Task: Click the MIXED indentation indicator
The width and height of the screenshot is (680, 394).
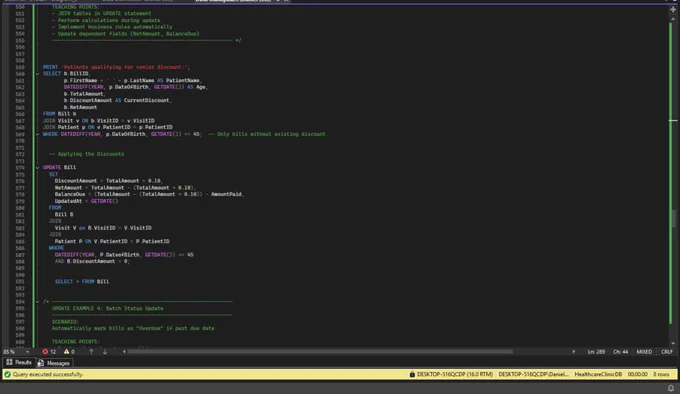Action: pyautogui.click(x=644, y=352)
